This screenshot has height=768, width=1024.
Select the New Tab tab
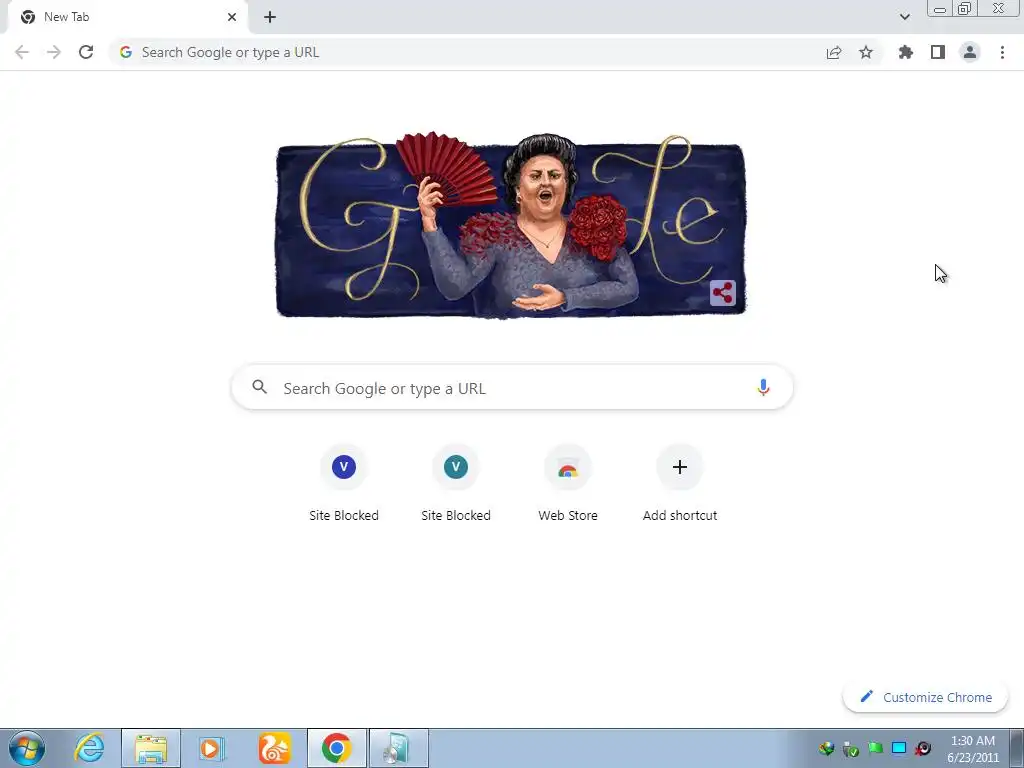click(127, 17)
